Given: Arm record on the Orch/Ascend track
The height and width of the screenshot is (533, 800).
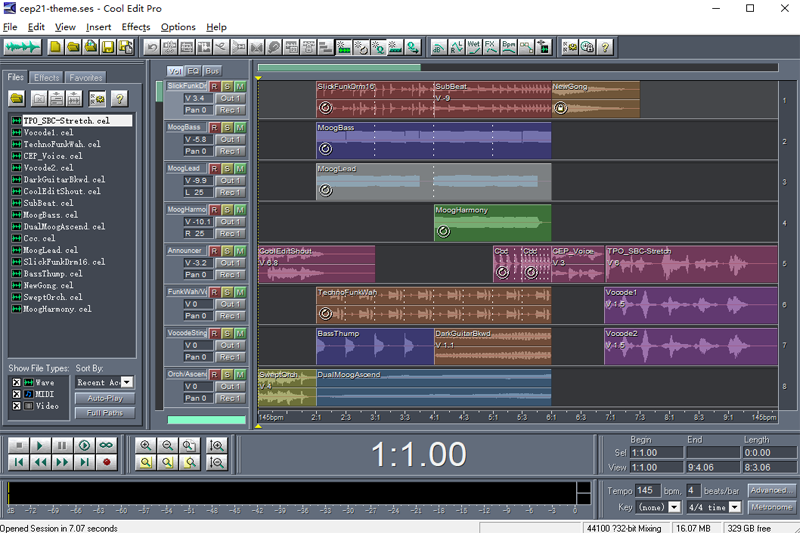Looking at the screenshot, I should 214,374.
